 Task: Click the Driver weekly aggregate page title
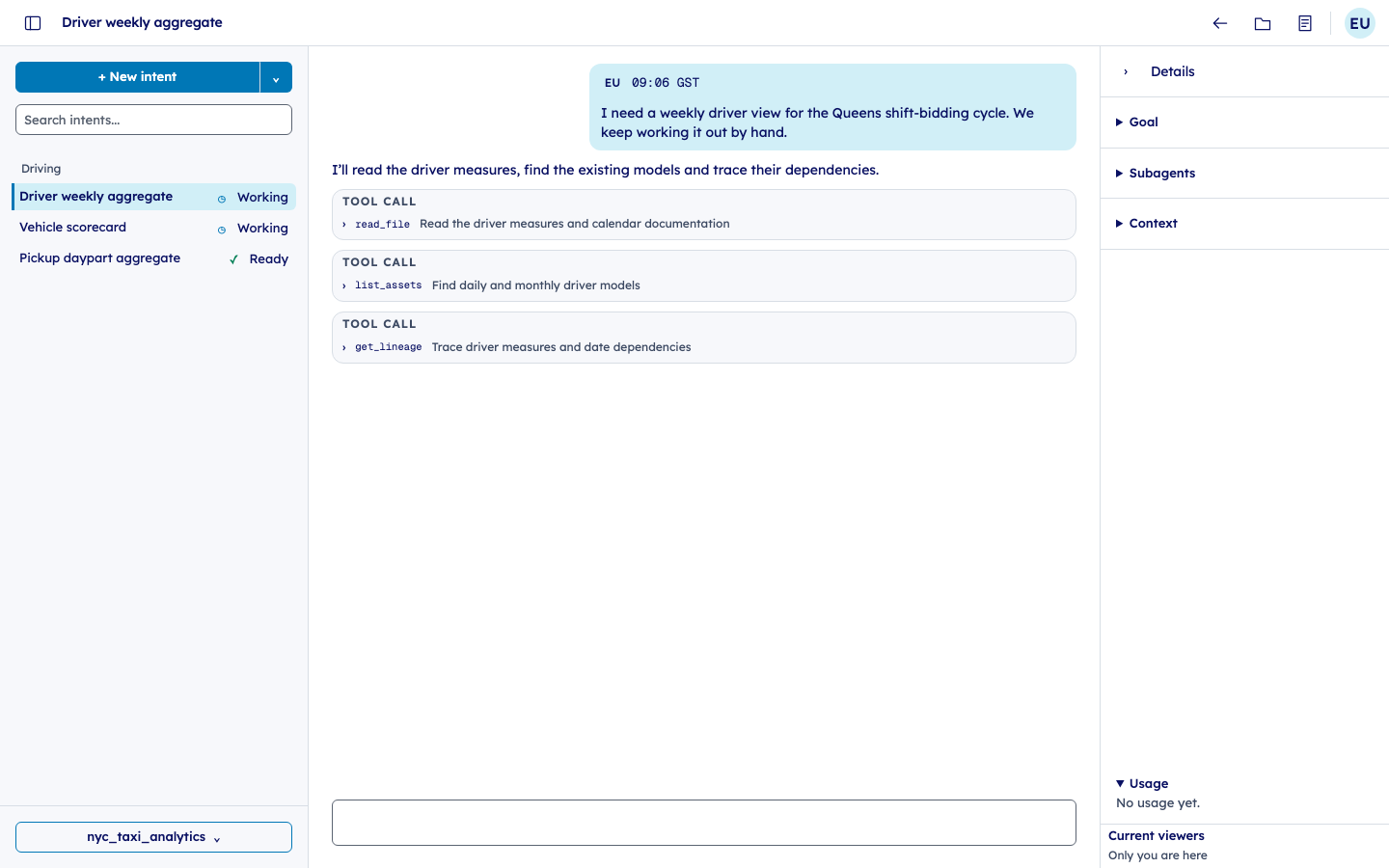tap(142, 22)
